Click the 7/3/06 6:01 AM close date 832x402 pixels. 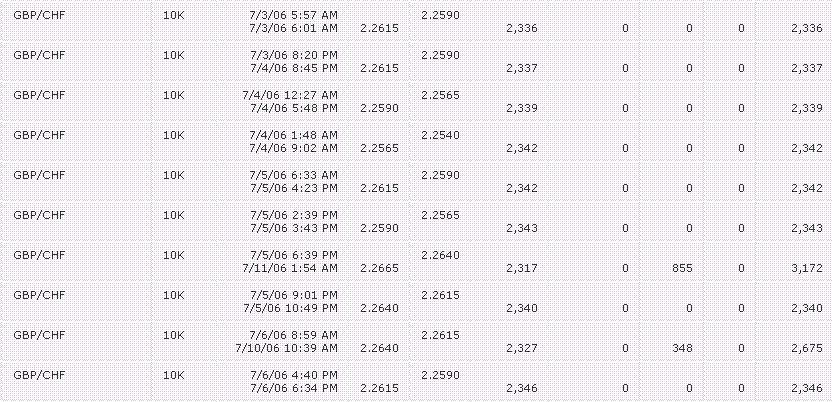click(x=293, y=28)
